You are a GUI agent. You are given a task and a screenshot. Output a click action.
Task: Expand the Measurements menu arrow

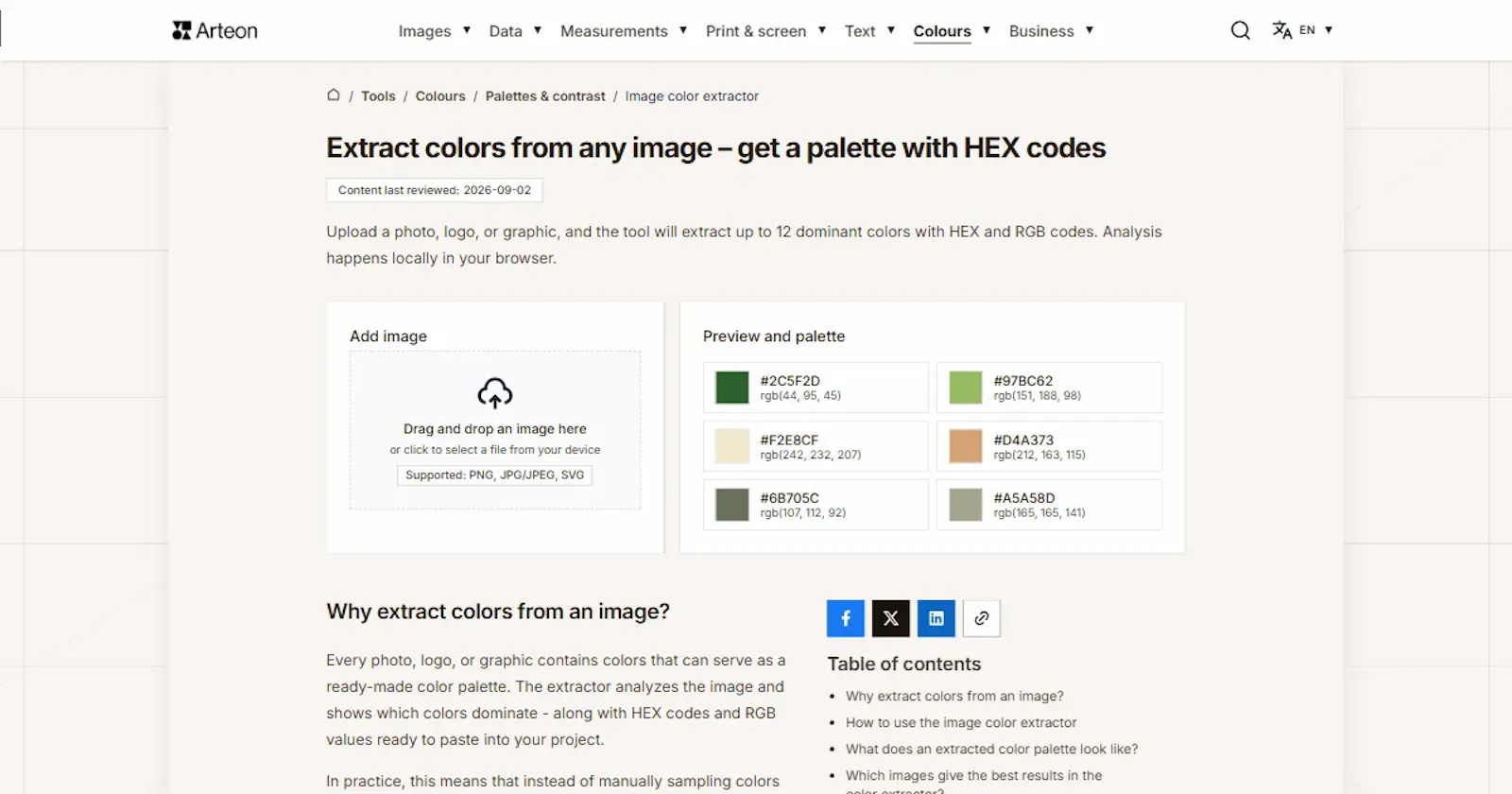point(683,30)
